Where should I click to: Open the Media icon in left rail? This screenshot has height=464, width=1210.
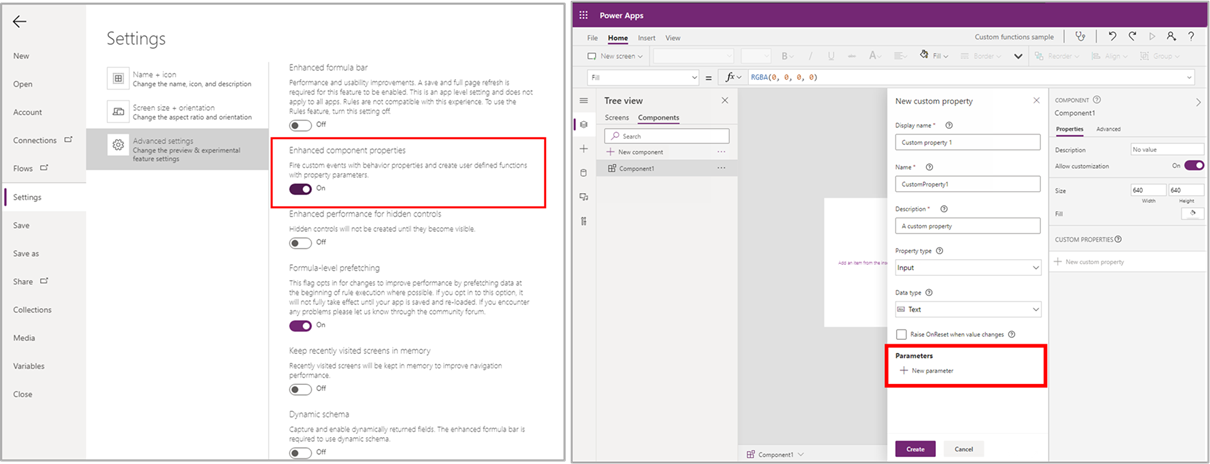(585, 196)
